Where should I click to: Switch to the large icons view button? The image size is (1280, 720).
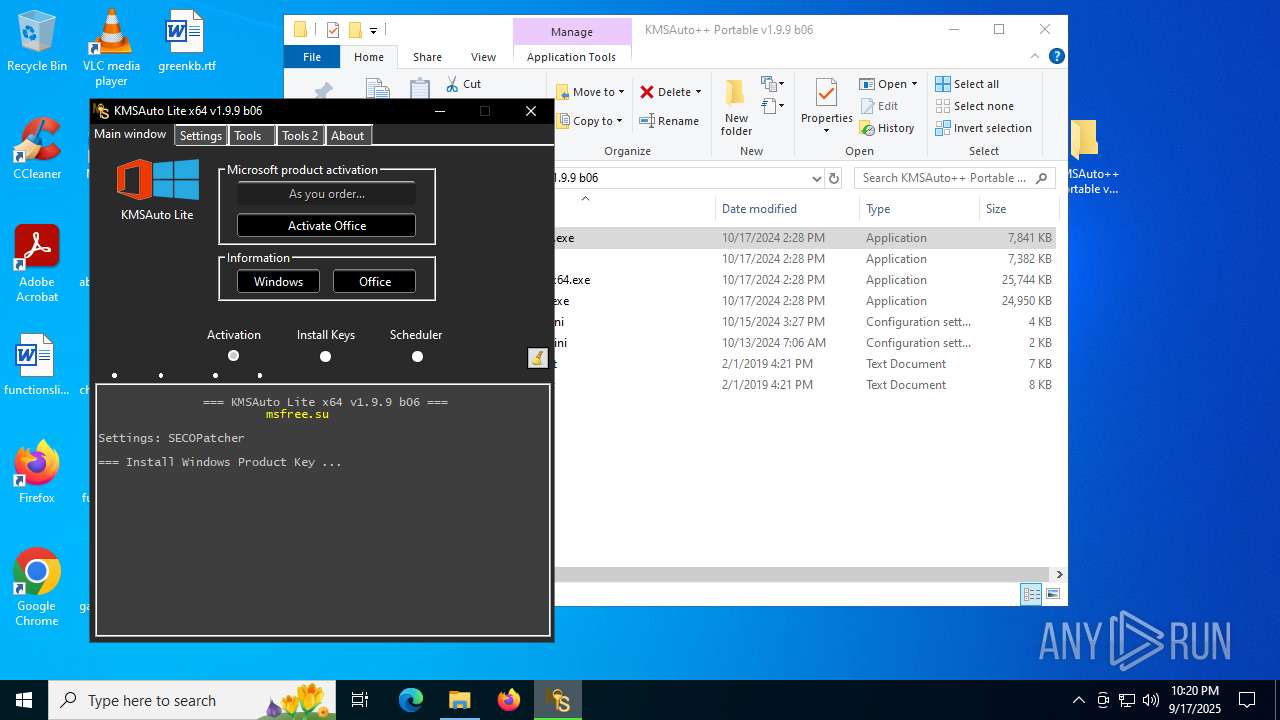tap(1052, 594)
